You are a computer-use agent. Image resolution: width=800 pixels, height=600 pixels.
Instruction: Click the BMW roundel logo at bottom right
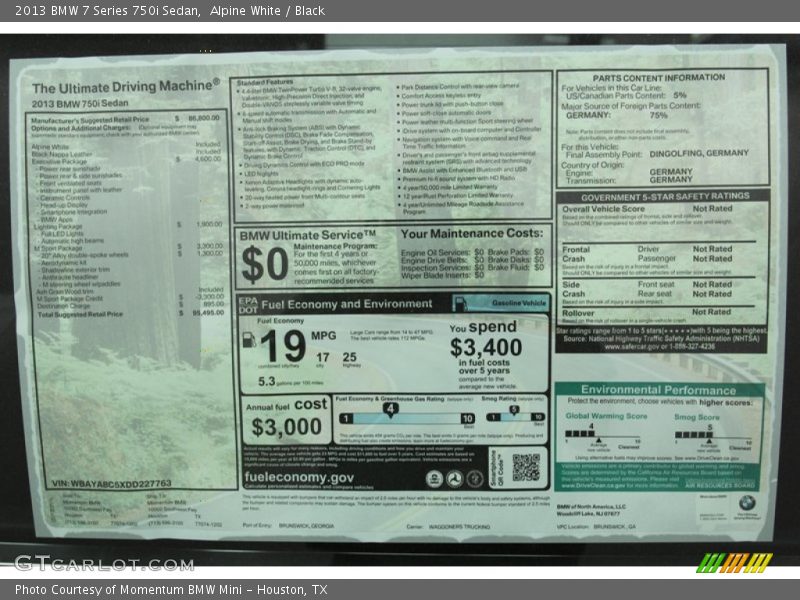(x=746, y=503)
